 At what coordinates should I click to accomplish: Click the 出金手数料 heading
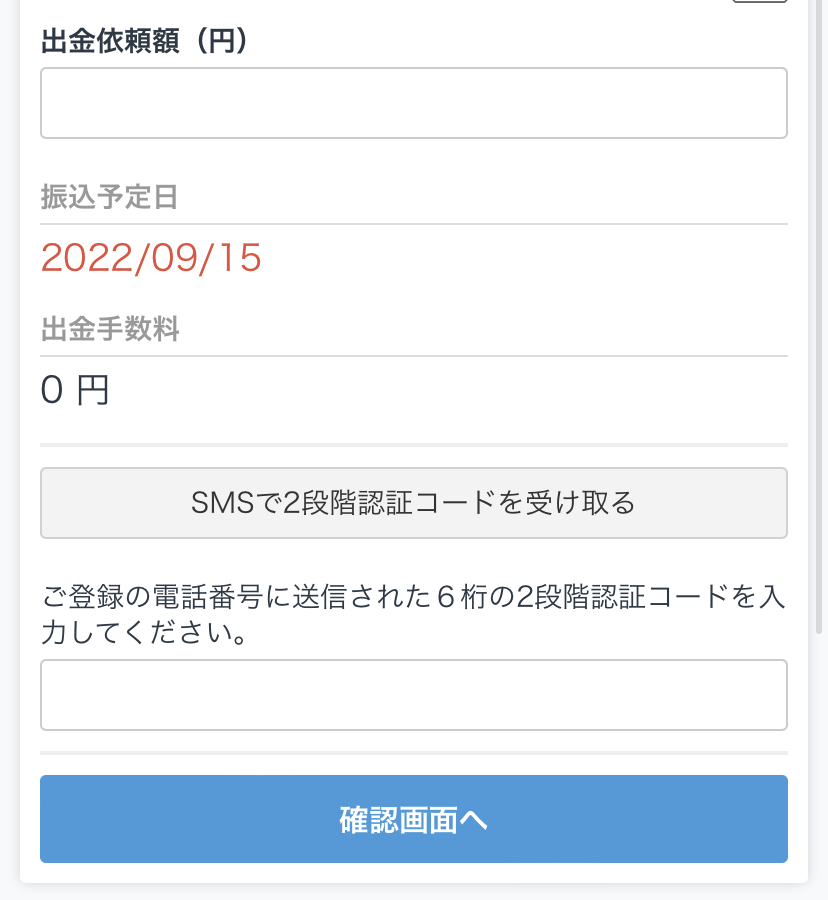110,329
